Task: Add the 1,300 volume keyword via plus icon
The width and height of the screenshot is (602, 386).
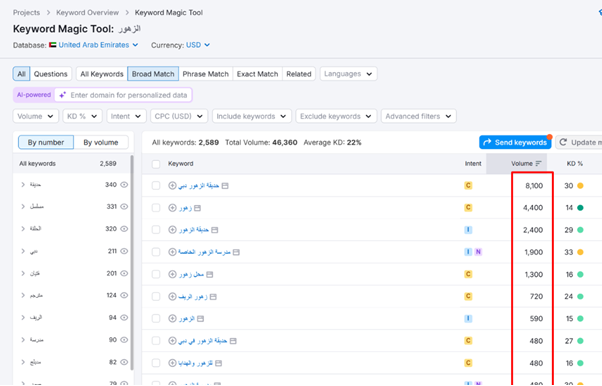Action: 172,274
